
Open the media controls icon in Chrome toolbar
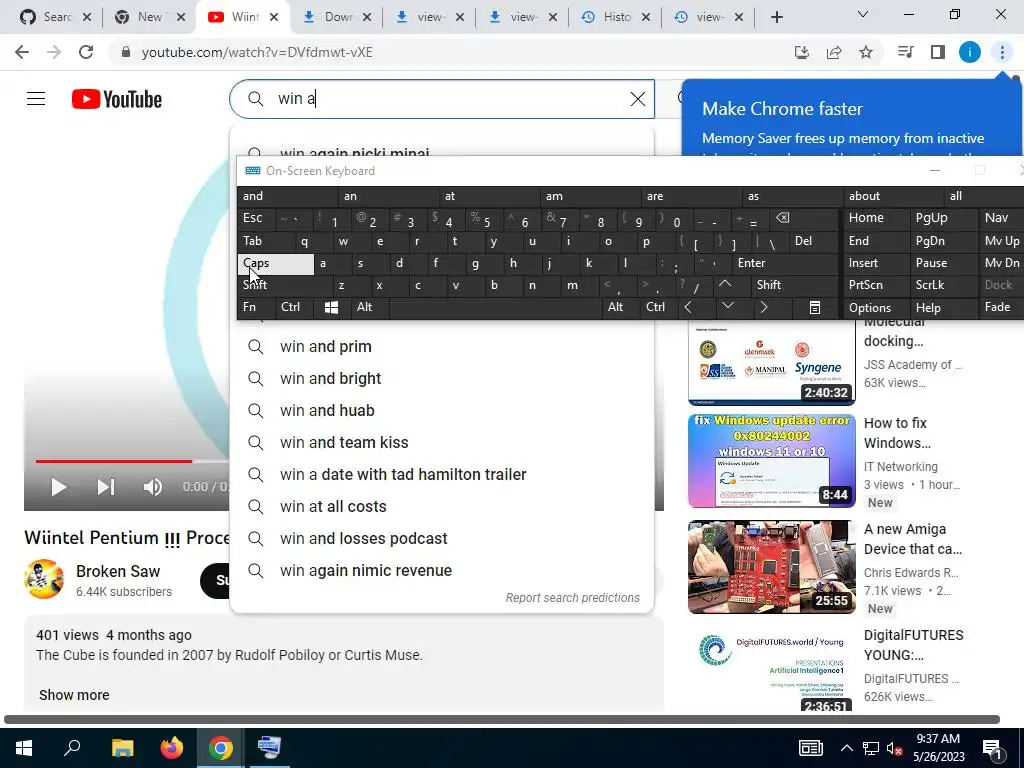tap(905, 52)
